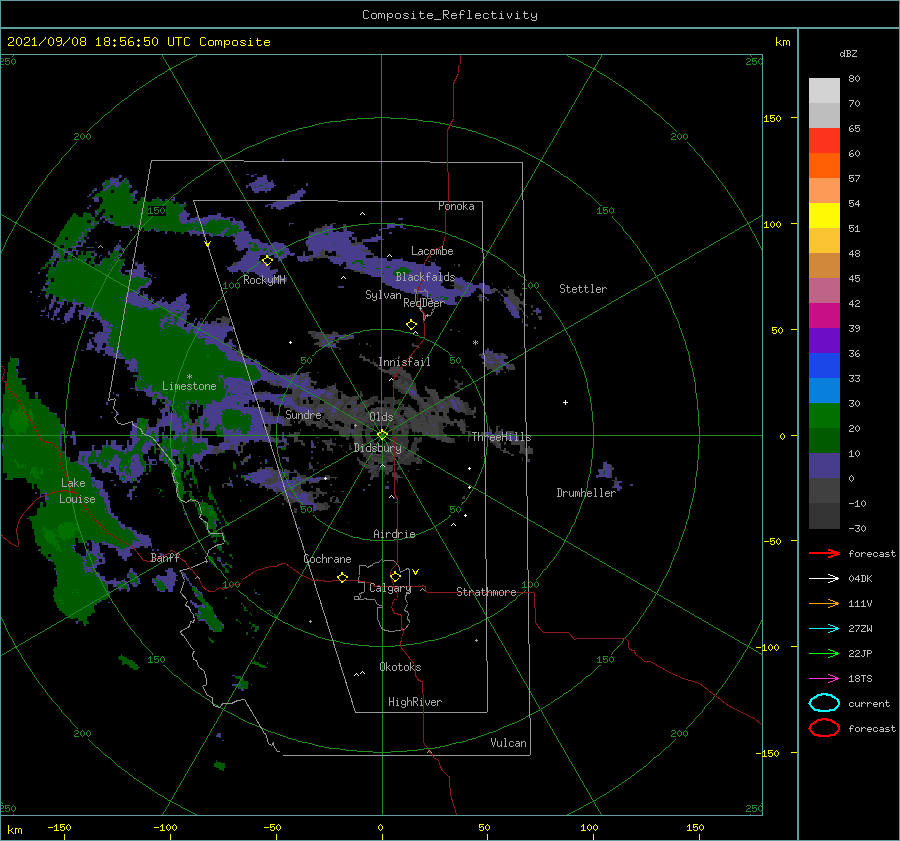Click the Calgary city label
Screen dimensions: 900x841
[390, 588]
